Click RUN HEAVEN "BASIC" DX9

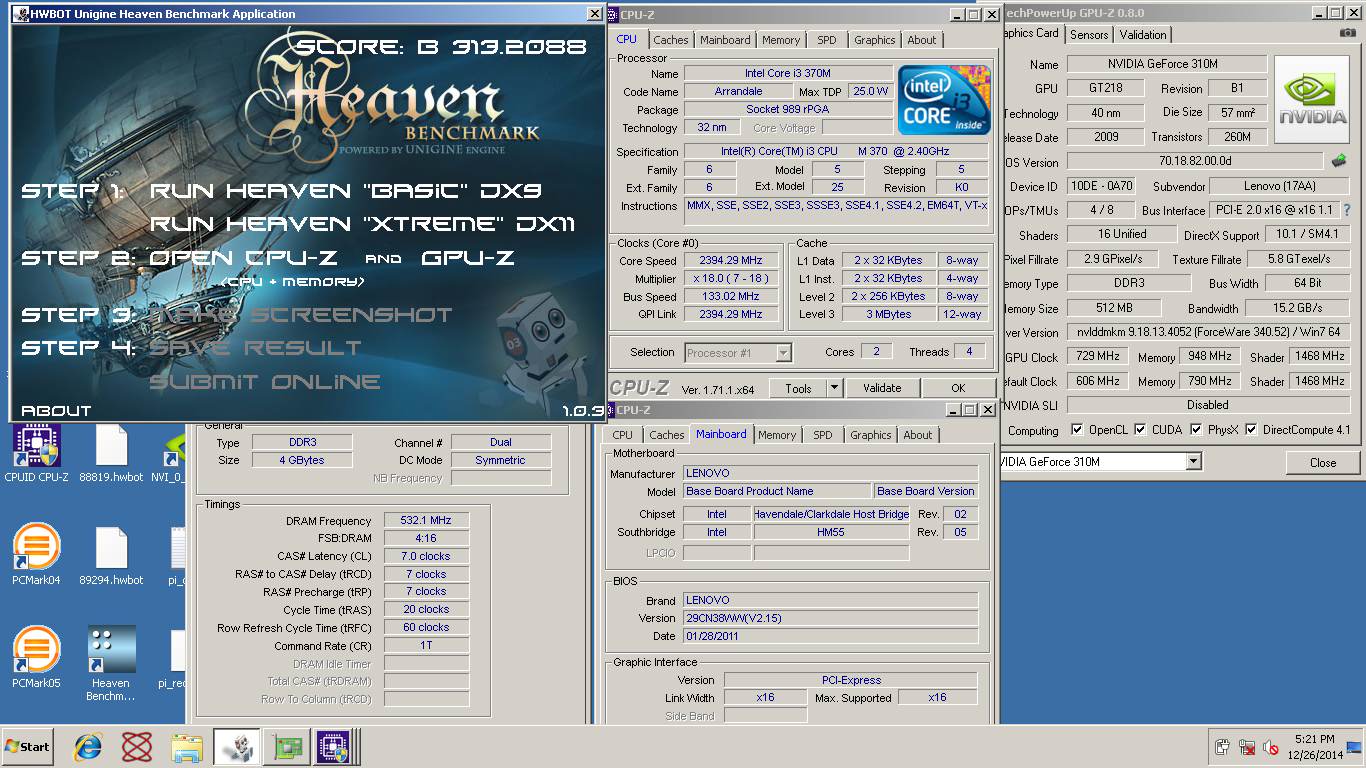346,190
